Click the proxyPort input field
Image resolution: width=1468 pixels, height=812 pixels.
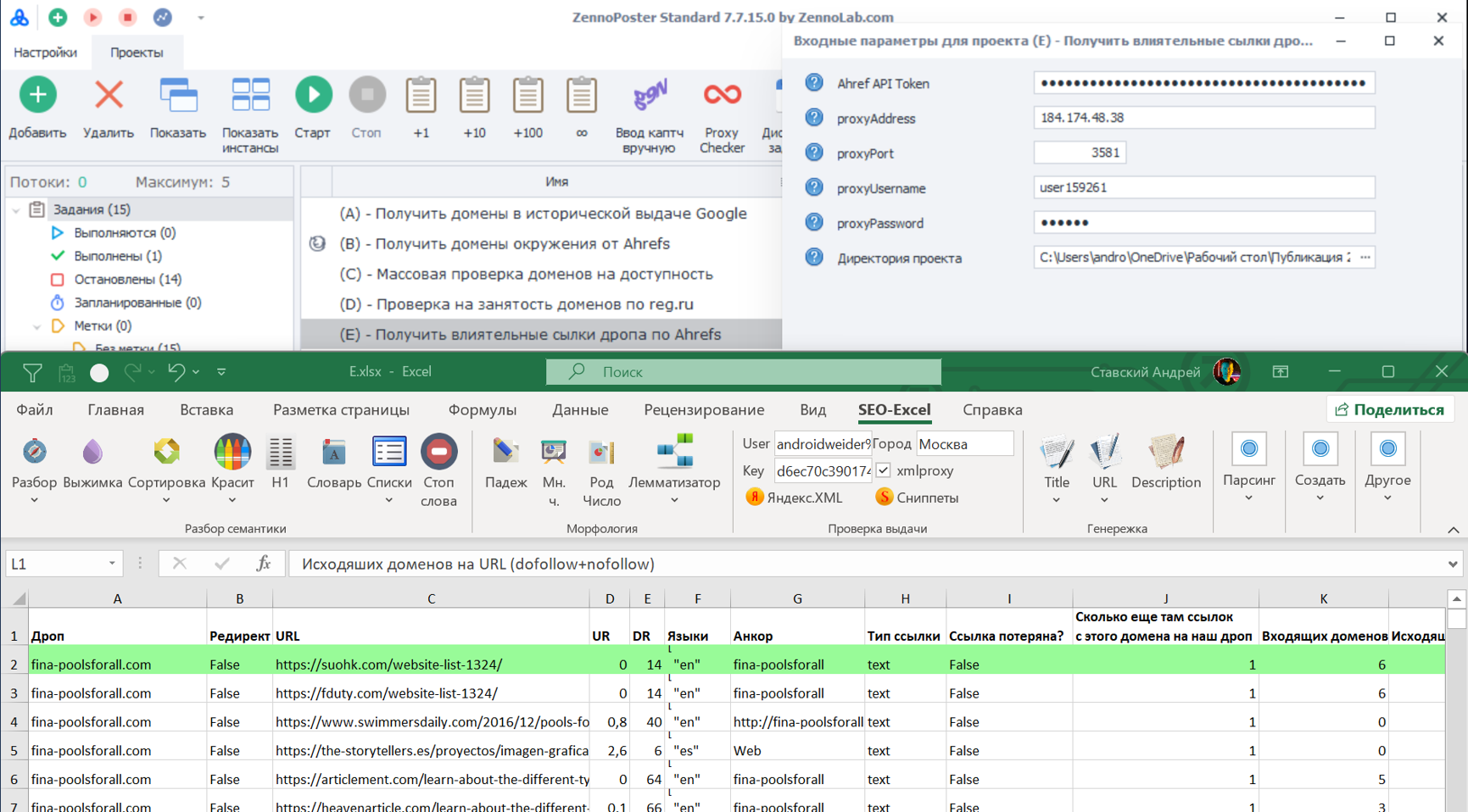(1080, 153)
